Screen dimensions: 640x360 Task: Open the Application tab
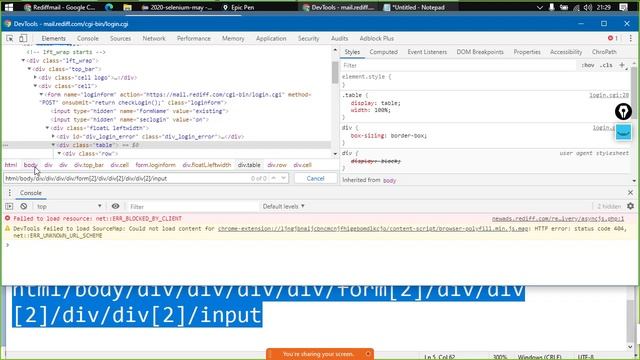271,38
